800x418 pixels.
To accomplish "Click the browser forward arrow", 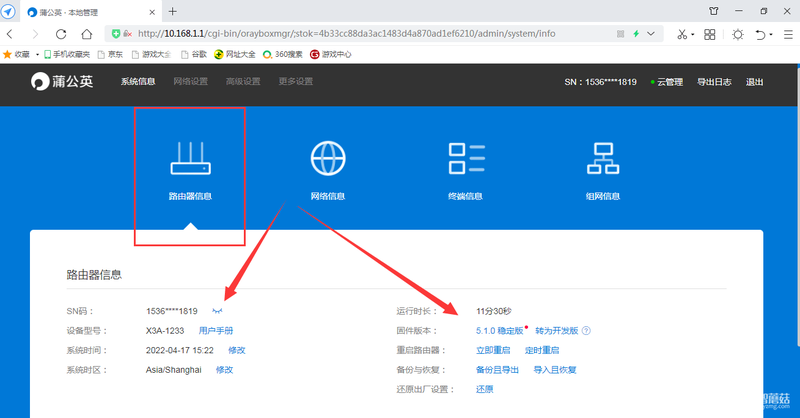I will point(35,34).
